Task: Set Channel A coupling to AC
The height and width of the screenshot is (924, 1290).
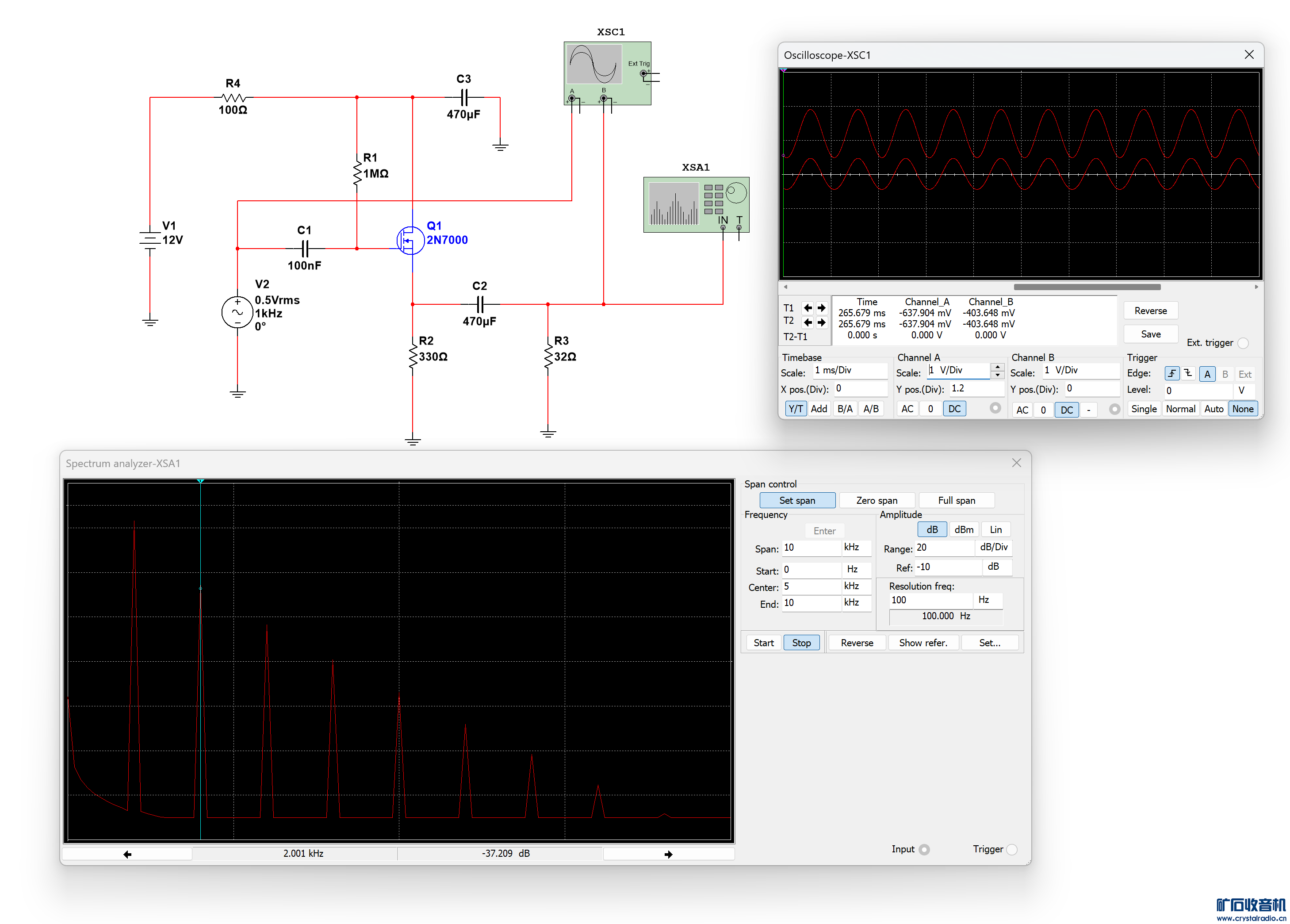Action: [x=907, y=409]
